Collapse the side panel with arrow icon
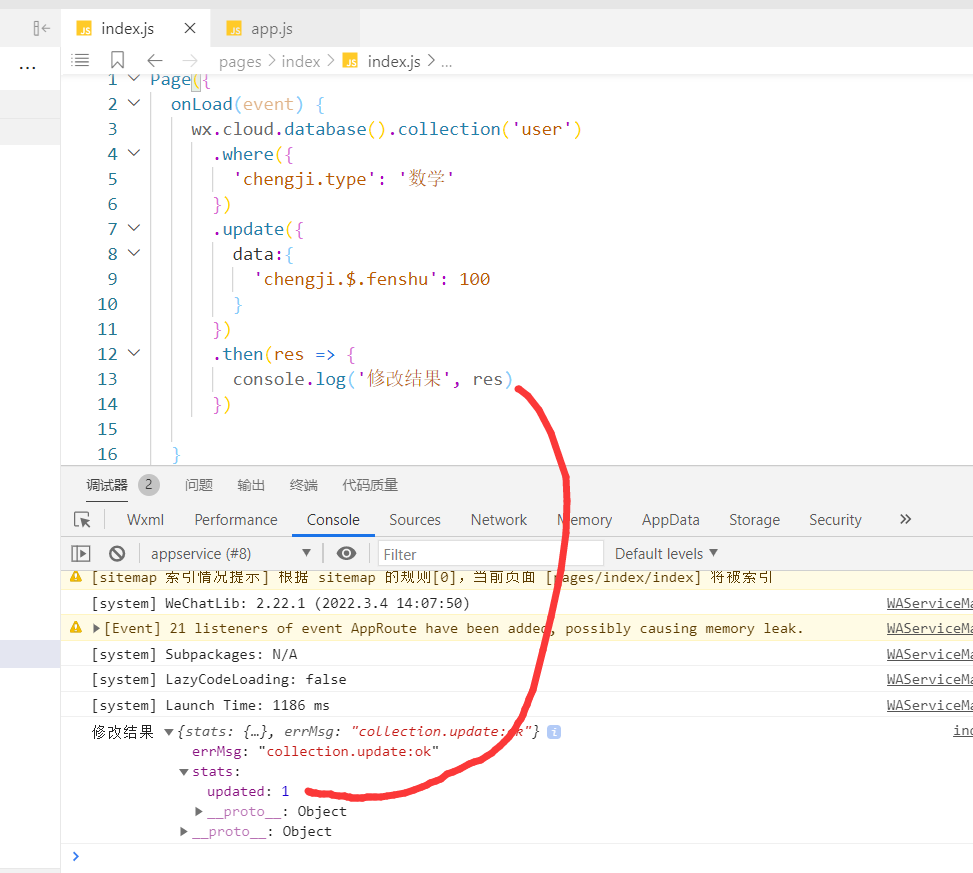The width and height of the screenshot is (973, 873). [x=41, y=28]
